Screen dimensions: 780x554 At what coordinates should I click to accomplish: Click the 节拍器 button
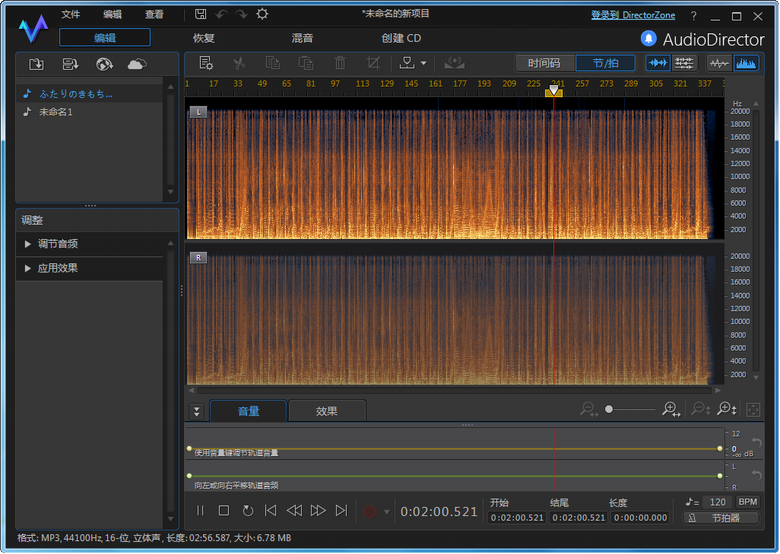pos(721,518)
